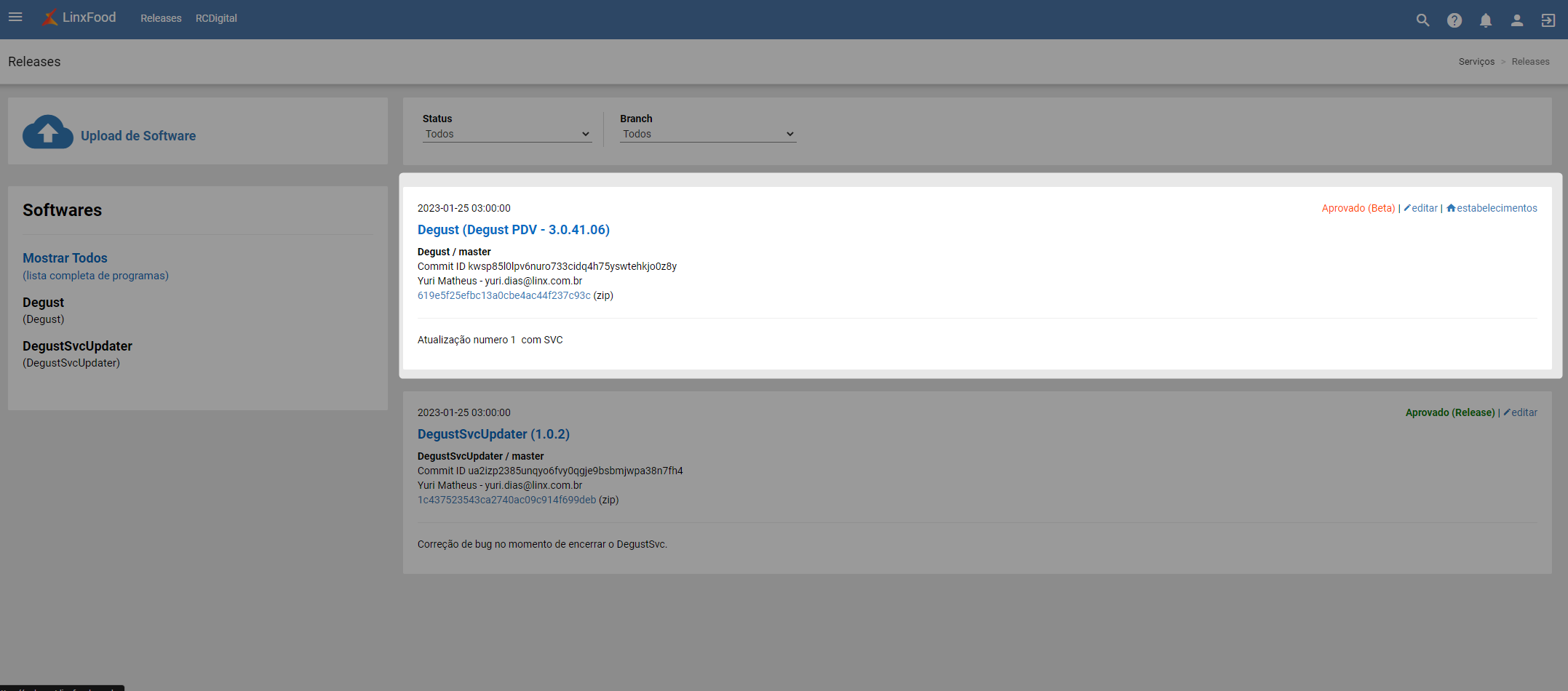Show notifications via the bell icon
Screen dimensions: 1568x691
[x=1485, y=20]
